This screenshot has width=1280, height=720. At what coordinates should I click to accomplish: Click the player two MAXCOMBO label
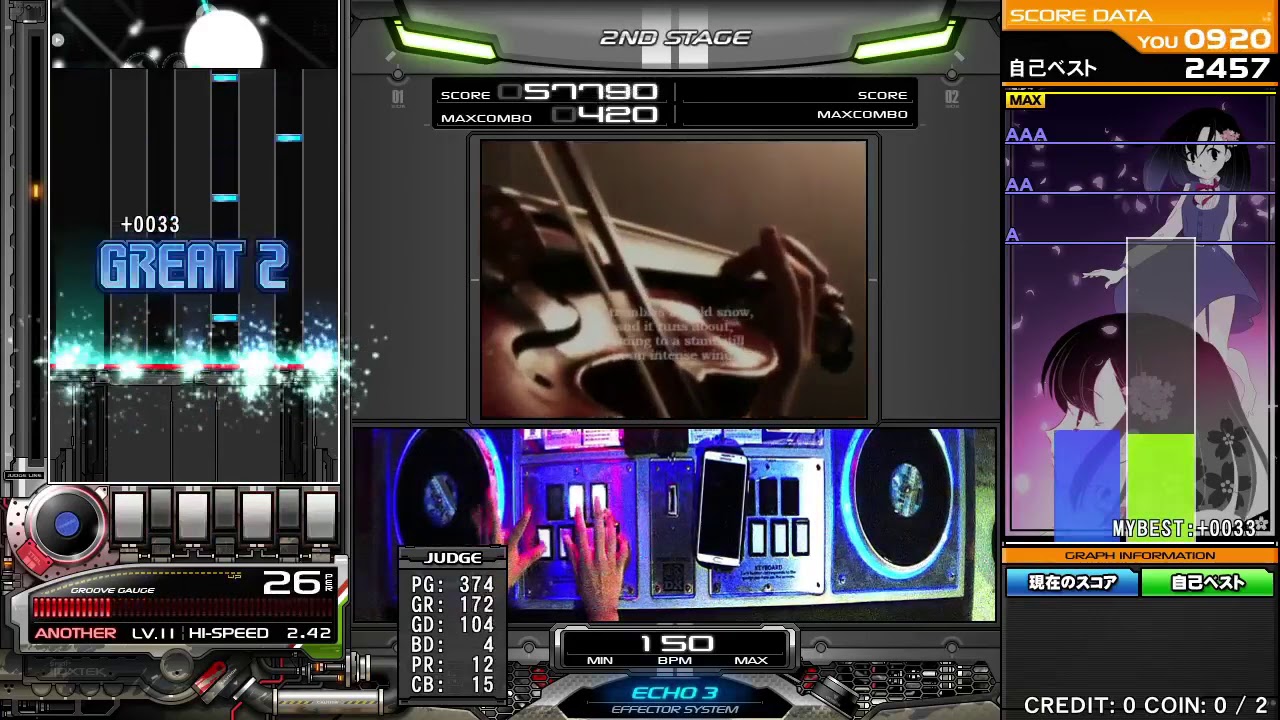coord(862,114)
